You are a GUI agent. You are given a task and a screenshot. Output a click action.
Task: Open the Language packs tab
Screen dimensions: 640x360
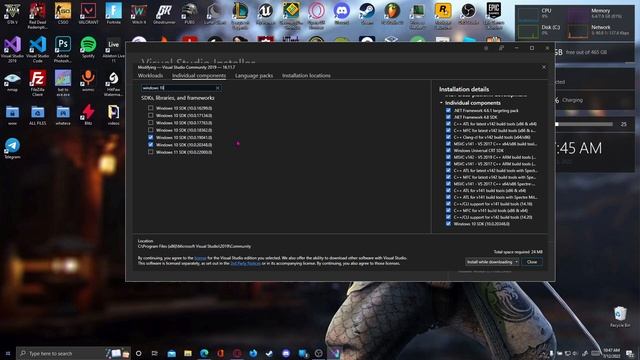point(254,76)
